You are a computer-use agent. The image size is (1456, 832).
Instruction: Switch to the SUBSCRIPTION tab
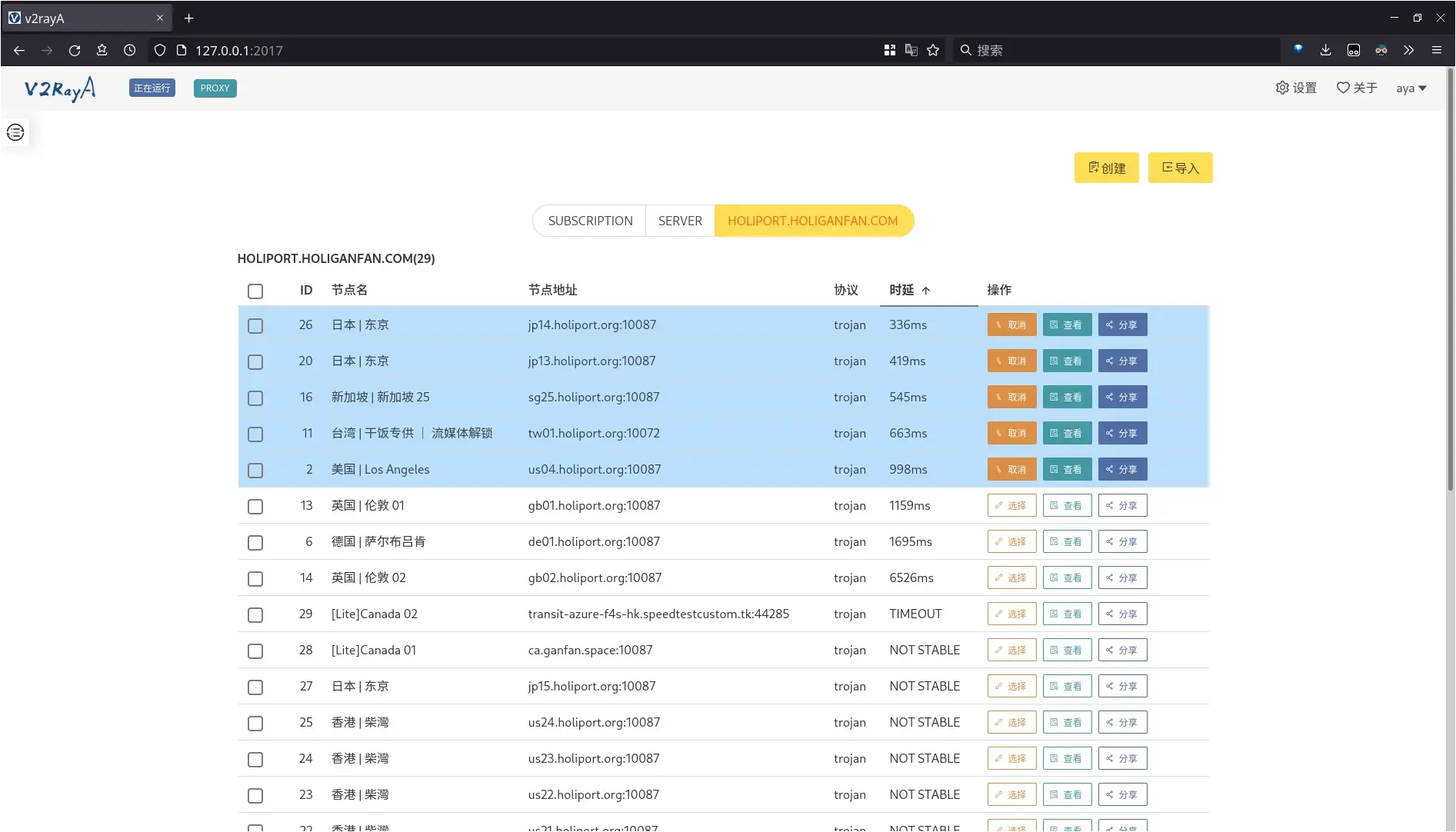(590, 221)
